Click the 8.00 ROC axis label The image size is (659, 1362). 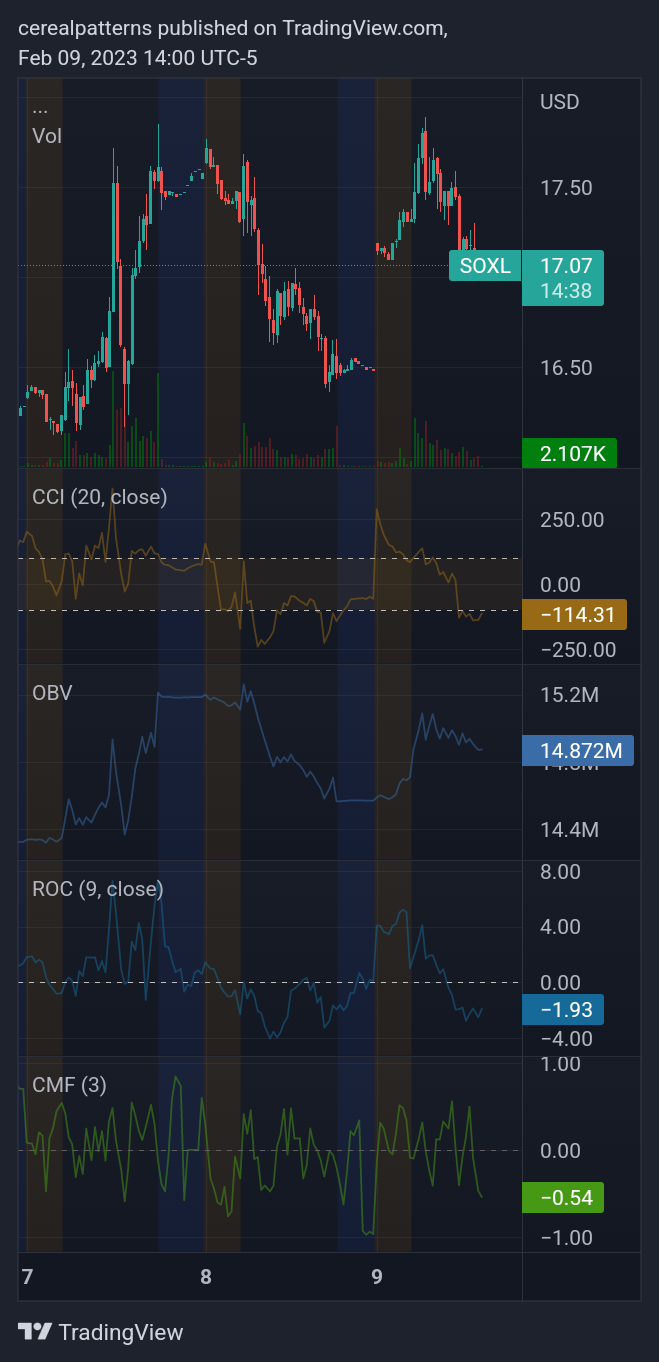[x=561, y=872]
